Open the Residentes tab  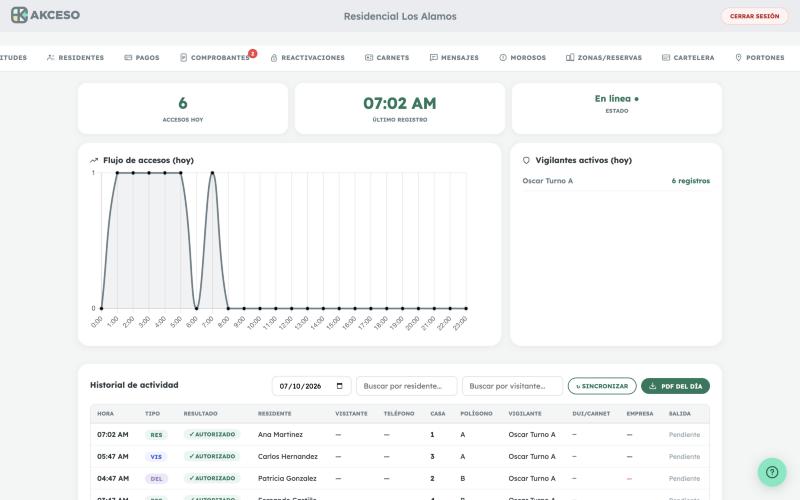tap(76, 58)
